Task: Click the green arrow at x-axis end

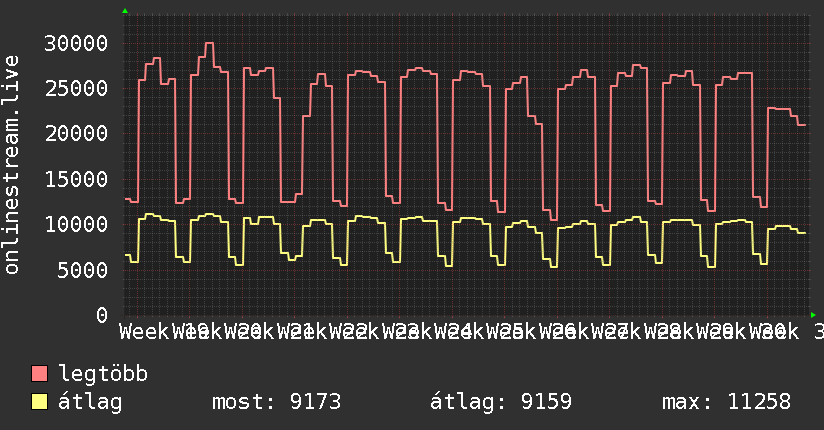Action: [x=813, y=315]
